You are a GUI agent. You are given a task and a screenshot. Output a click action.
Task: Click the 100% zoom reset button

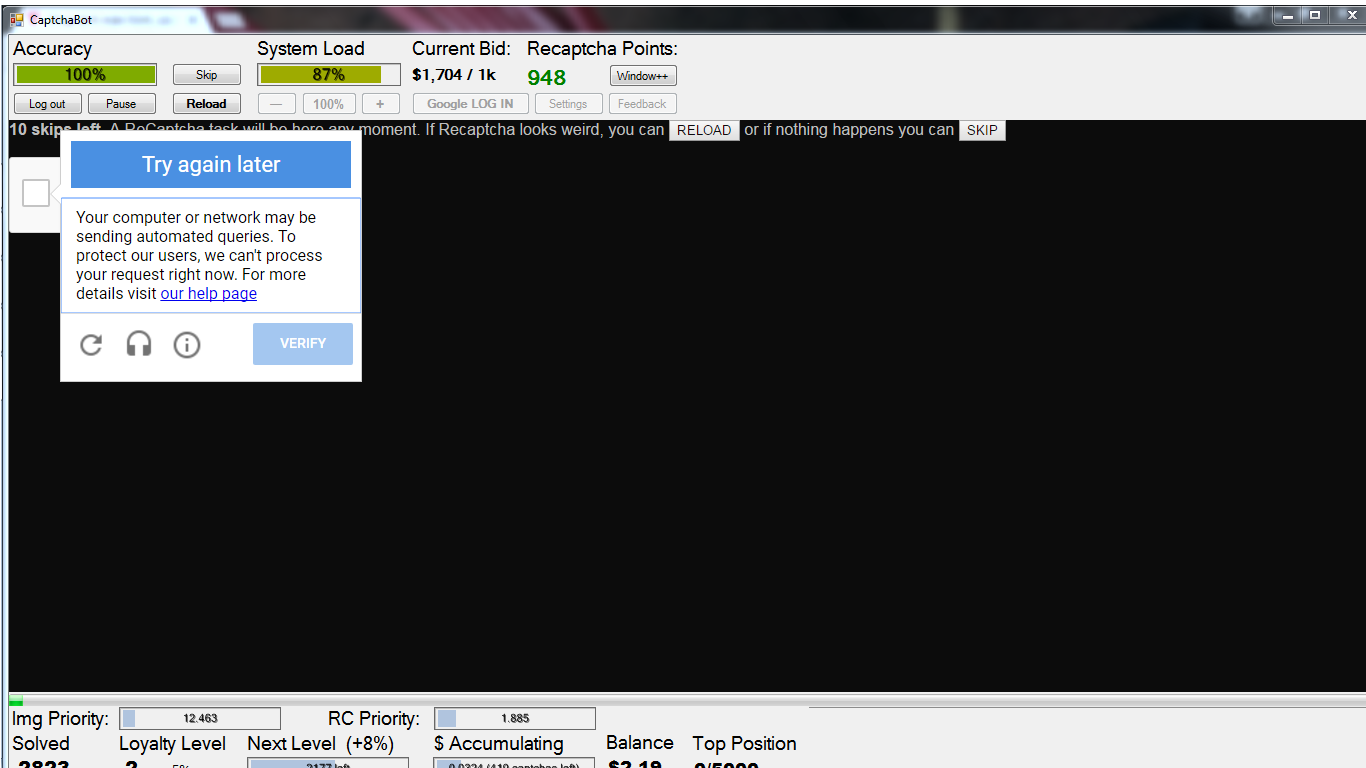click(329, 104)
